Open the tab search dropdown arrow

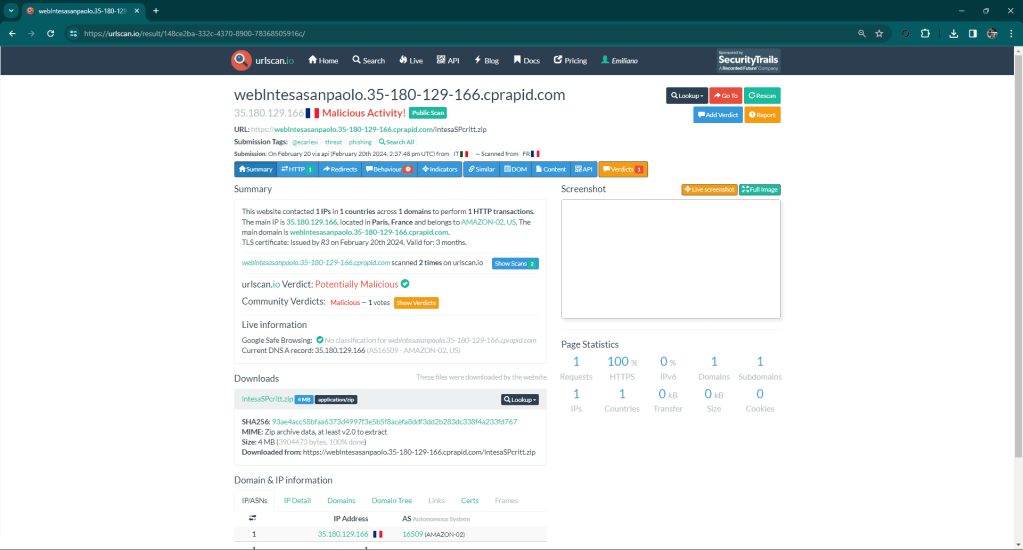pos(10,10)
